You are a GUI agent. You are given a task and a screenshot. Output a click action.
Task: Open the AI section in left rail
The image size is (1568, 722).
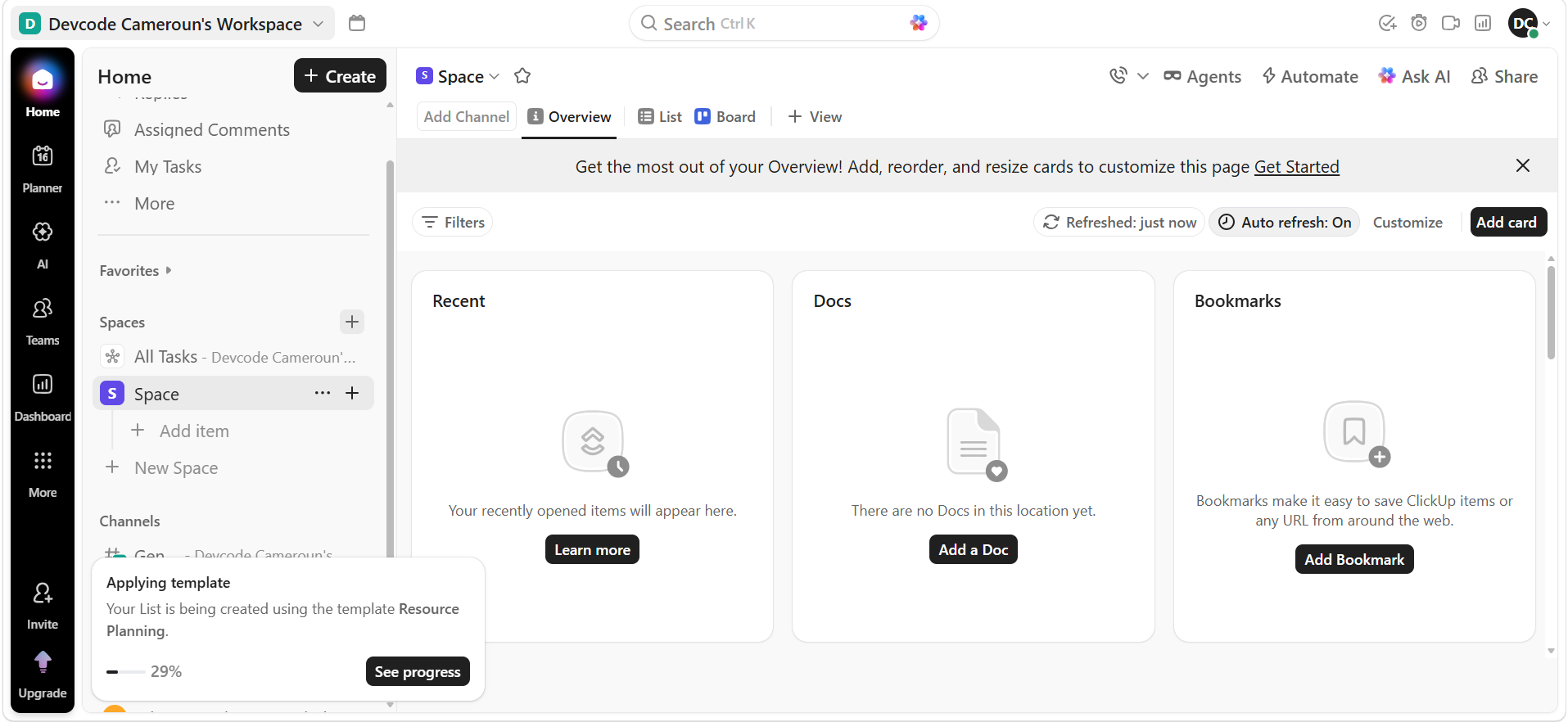pos(43,245)
